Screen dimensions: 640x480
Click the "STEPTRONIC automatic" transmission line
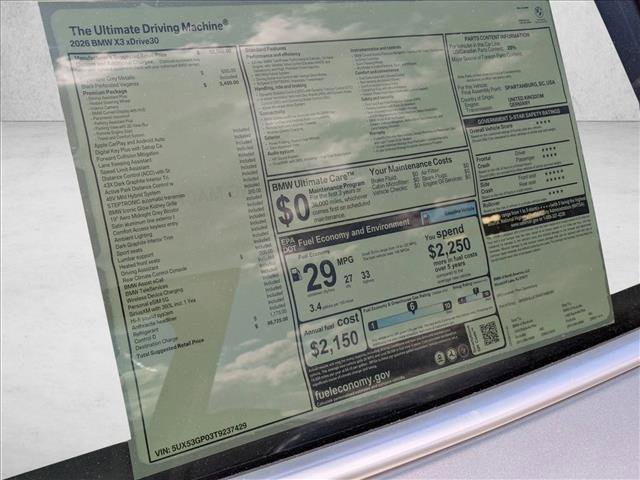(x=146, y=200)
